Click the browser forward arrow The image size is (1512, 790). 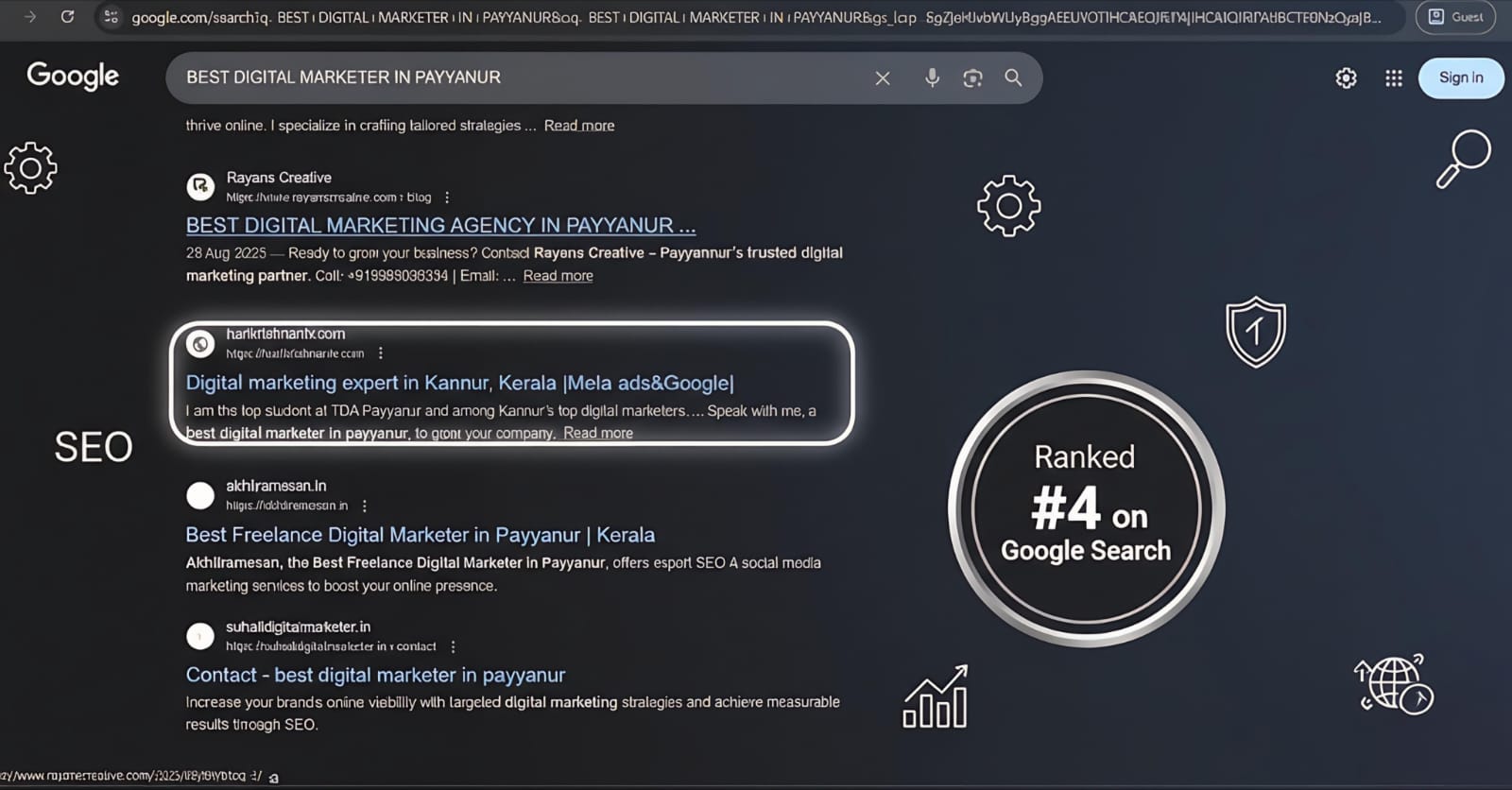[x=30, y=17]
